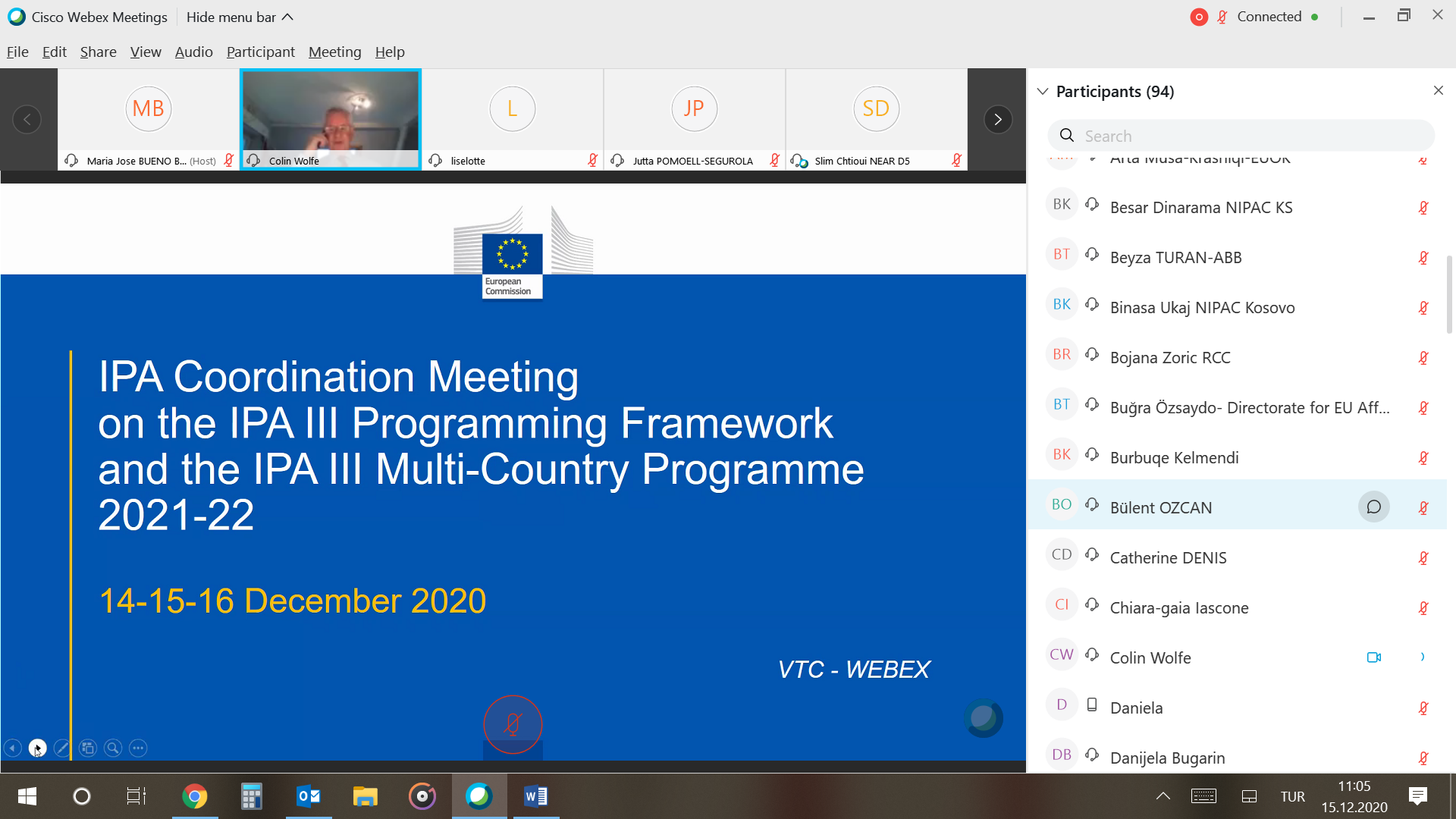Collapse the Participants (94) panel chevron
1456x819 pixels.
pyautogui.click(x=1043, y=91)
